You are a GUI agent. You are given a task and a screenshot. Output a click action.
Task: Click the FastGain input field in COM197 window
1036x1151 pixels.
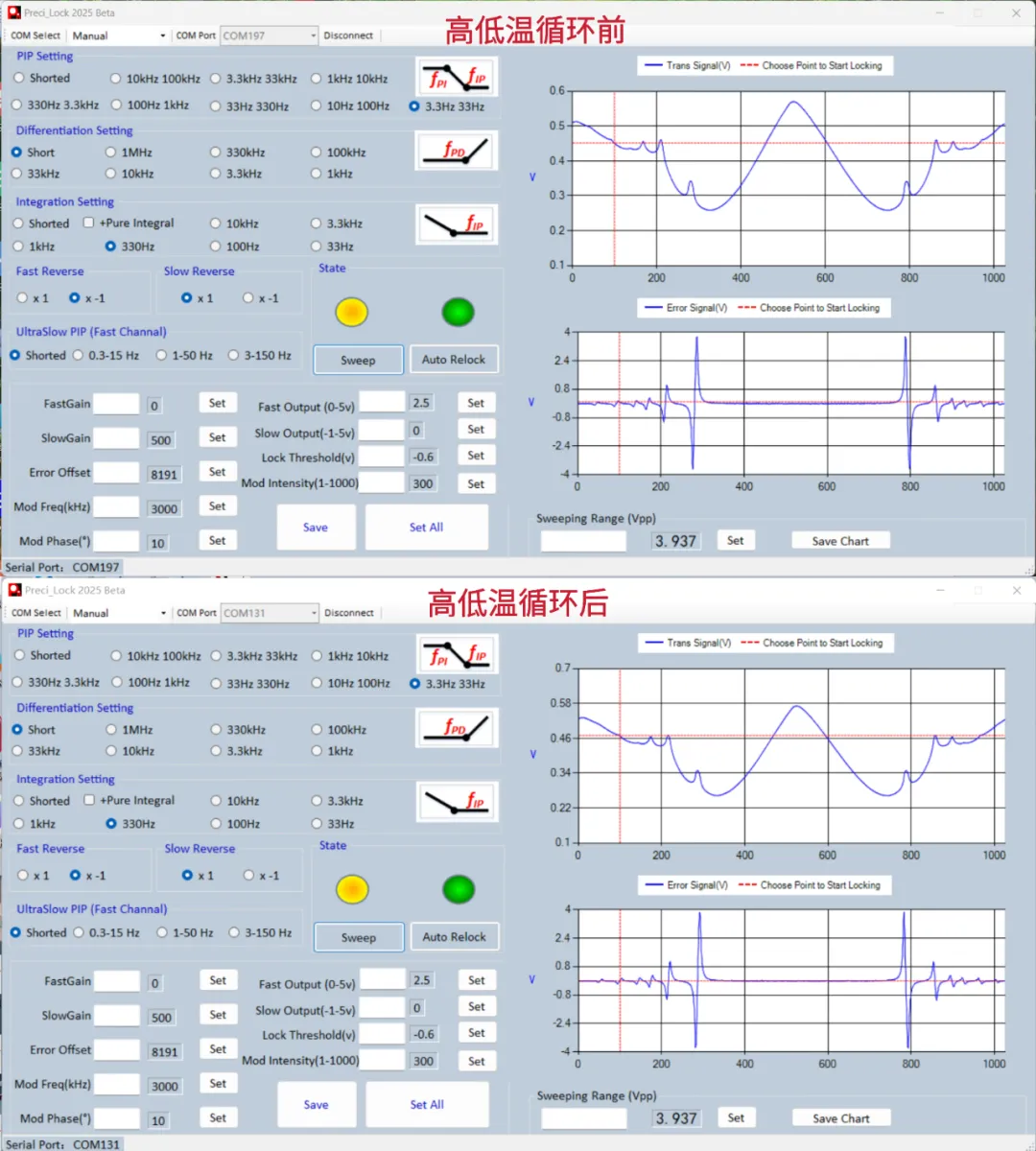[x=116, y=404]
